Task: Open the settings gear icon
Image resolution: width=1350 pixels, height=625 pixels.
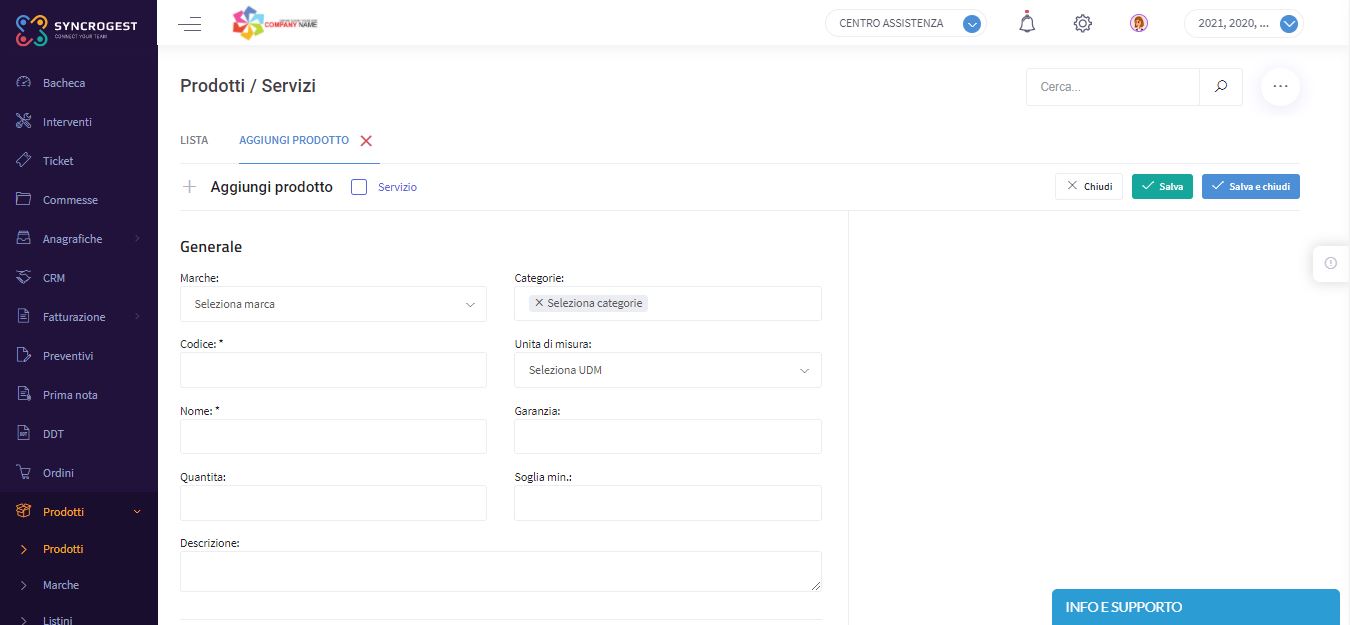Action: click(1082, 23)
